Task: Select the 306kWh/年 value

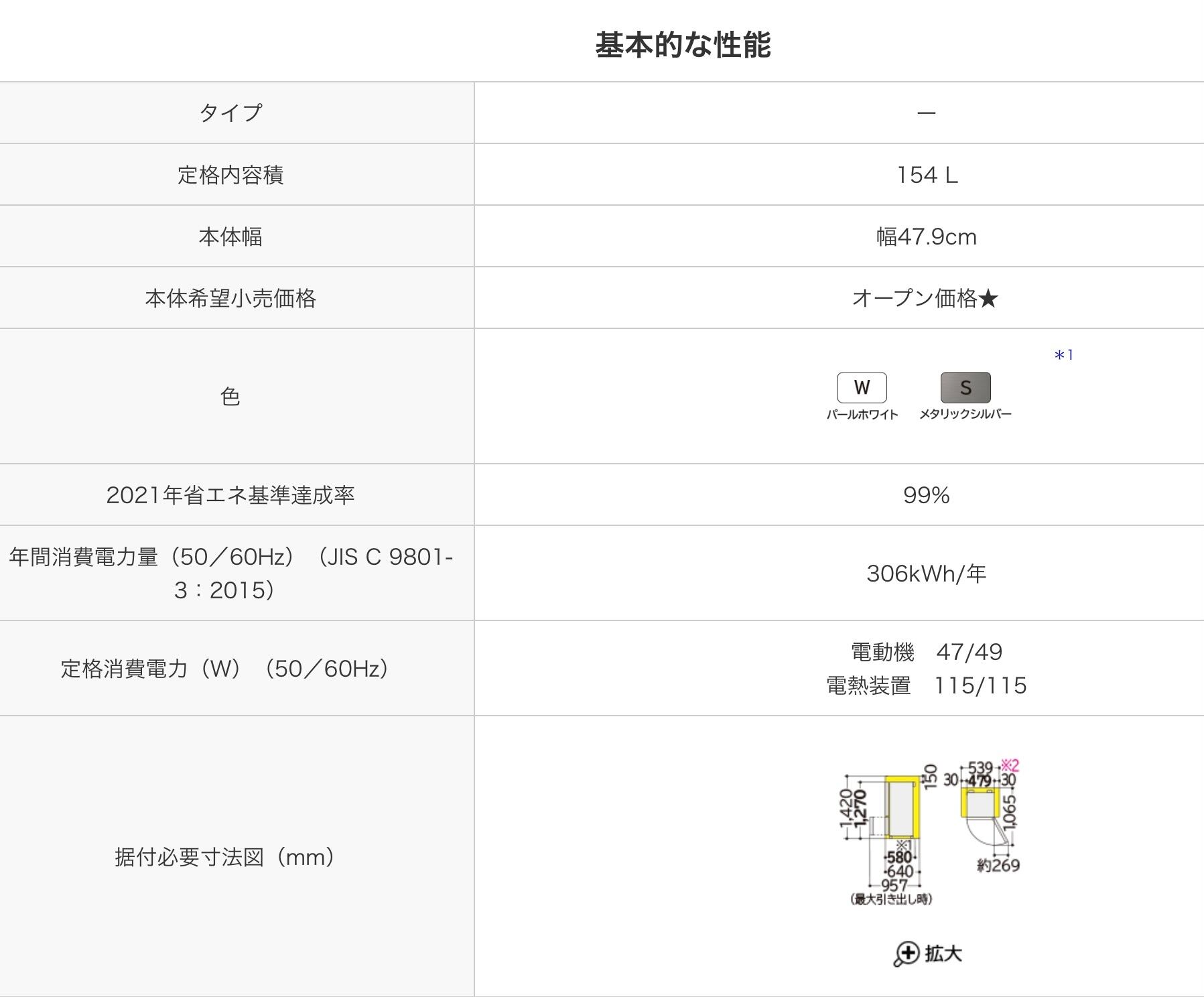Action: (x=927, y=574)
